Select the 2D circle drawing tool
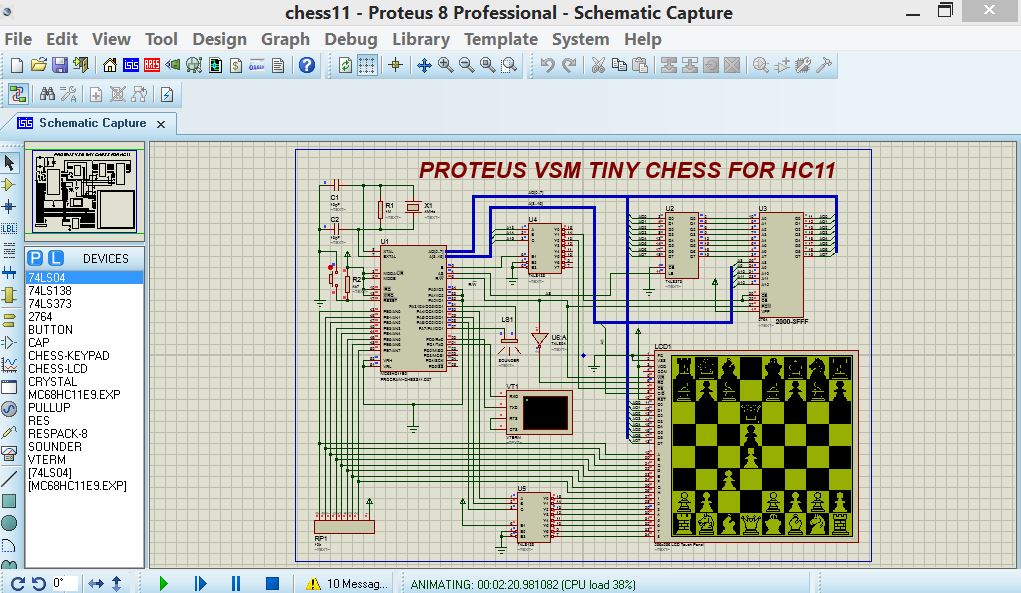1021x593 pixels. pos(9,523)
